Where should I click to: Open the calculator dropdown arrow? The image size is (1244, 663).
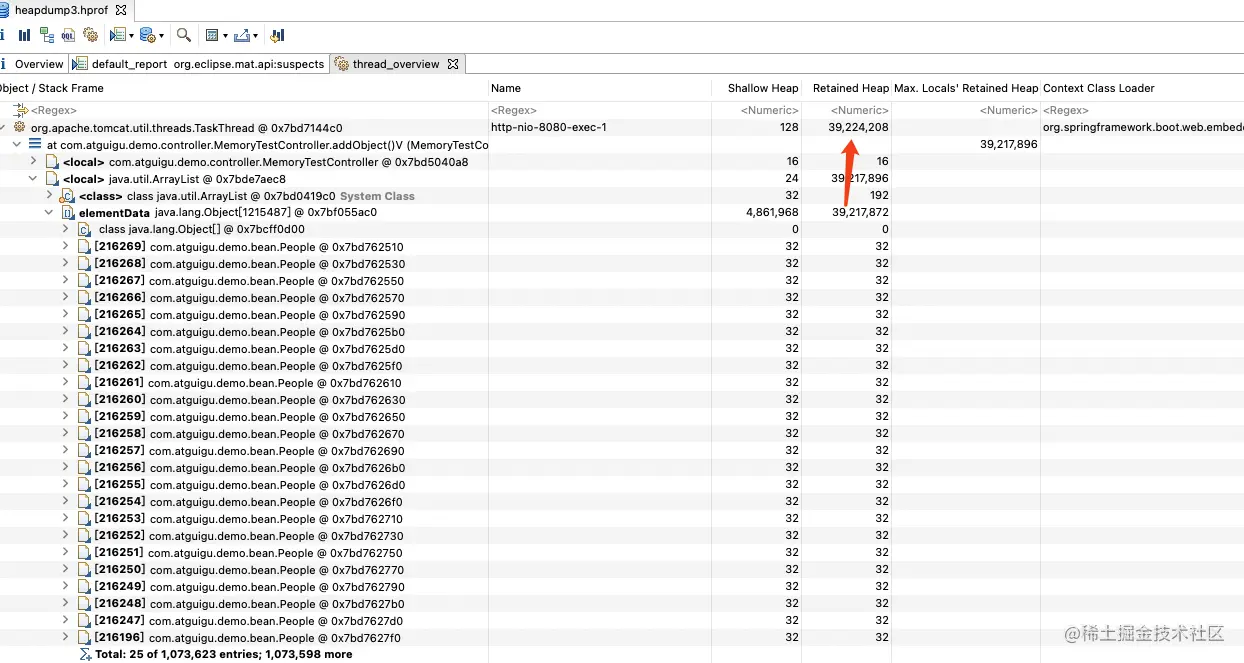(224, 36)
